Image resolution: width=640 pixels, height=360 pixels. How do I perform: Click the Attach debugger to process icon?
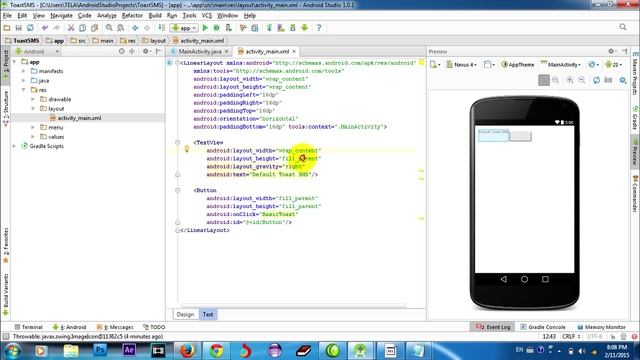point(229,28)
